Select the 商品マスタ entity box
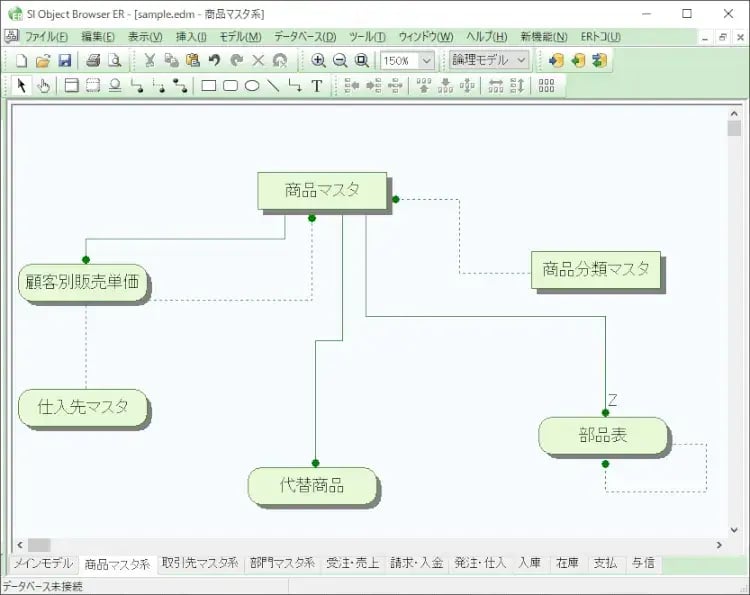This screenshot has width=750, height=595. (x=321, y=190)
